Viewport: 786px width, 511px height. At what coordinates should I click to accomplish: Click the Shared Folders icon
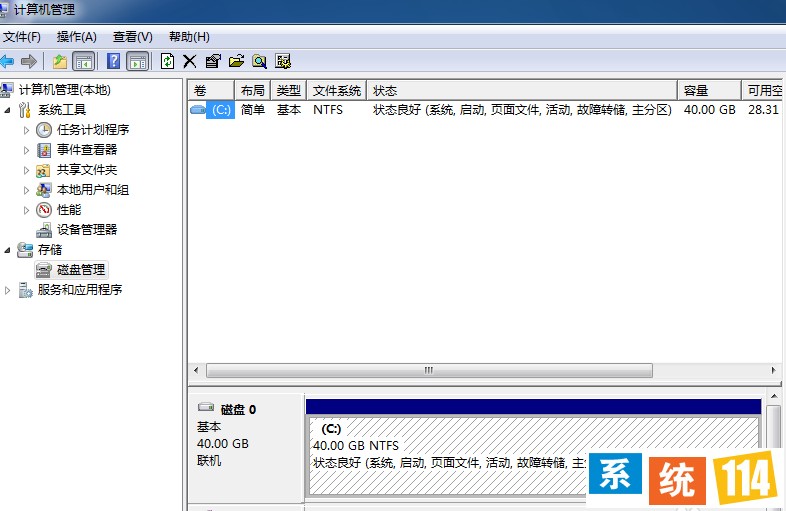click(43, 171)
